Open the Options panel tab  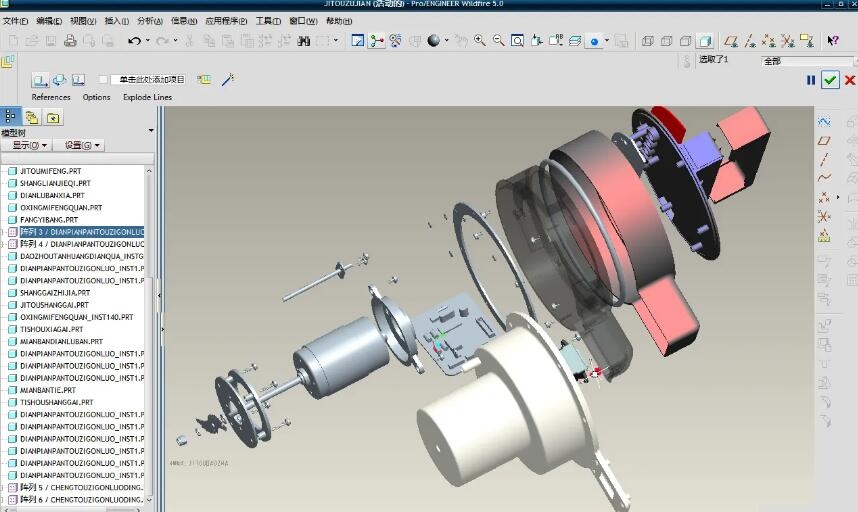point(96,97)
